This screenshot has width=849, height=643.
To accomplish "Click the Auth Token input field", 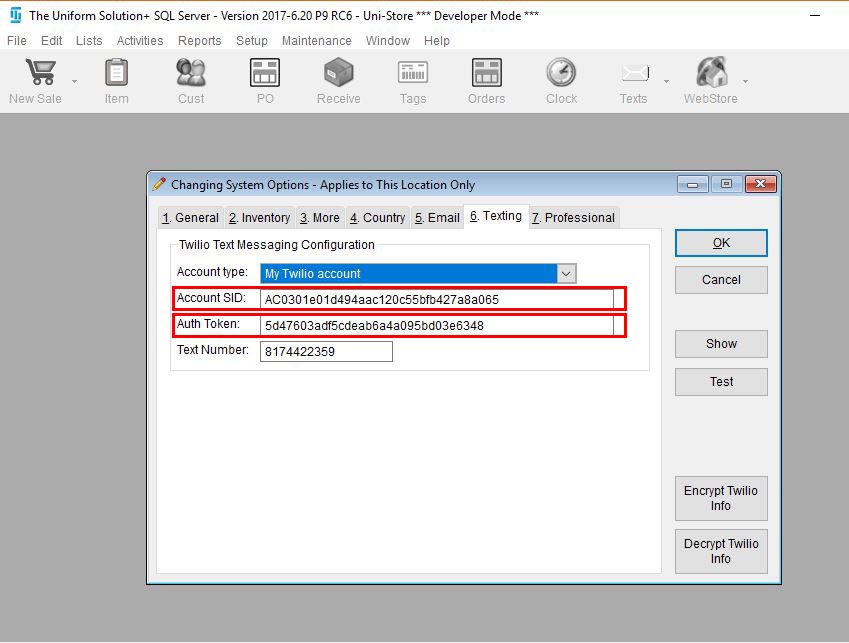I will click(x=436, y=325).
